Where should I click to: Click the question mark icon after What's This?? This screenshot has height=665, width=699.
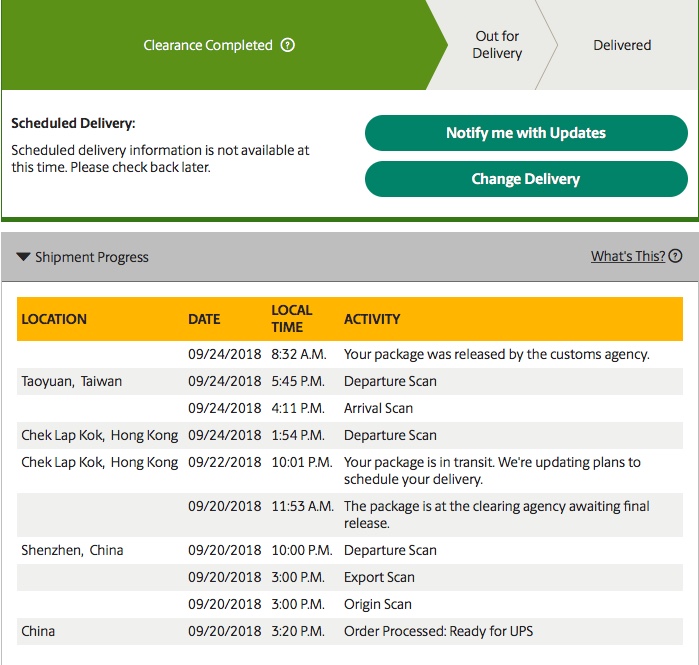(676, 256)
